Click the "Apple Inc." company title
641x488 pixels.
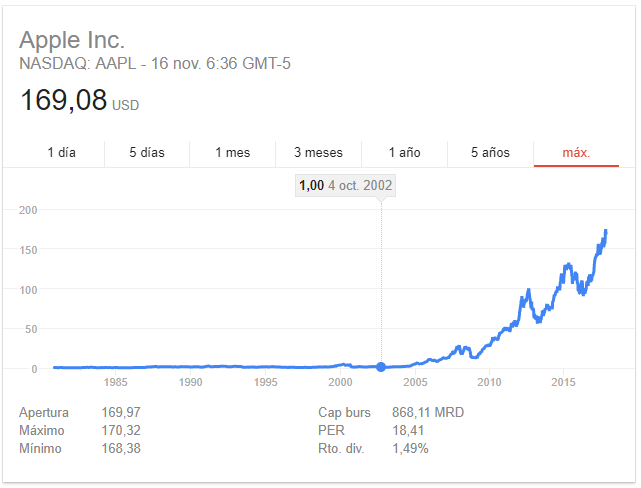[x=73, y=41]
